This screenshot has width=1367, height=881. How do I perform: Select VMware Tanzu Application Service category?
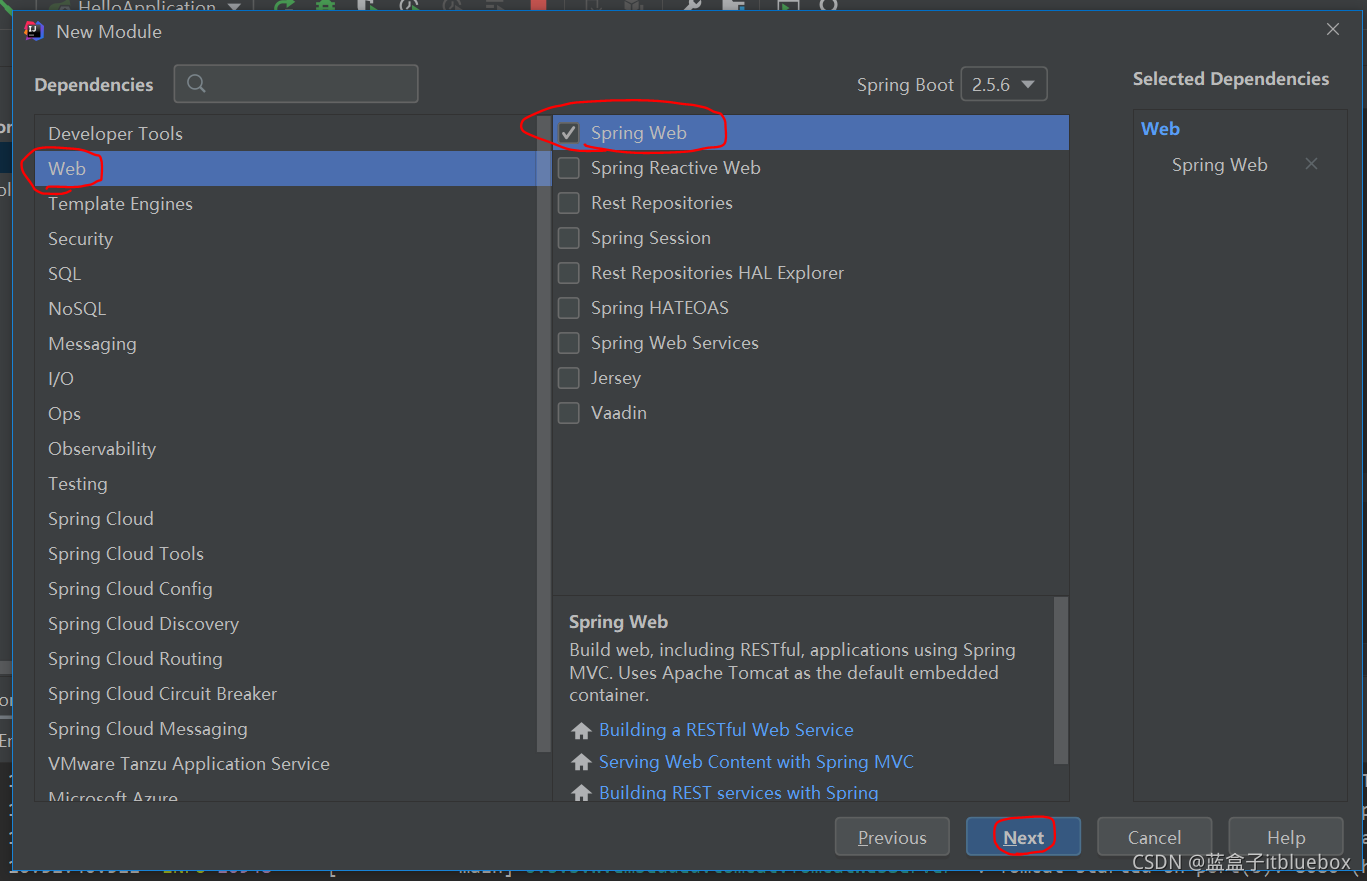(x=286, y=763)
